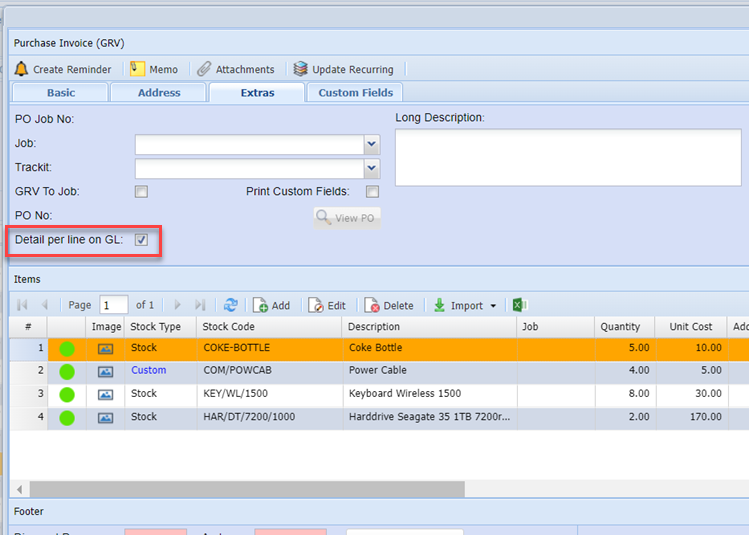Refresh the items grid

tap(231, 305)
